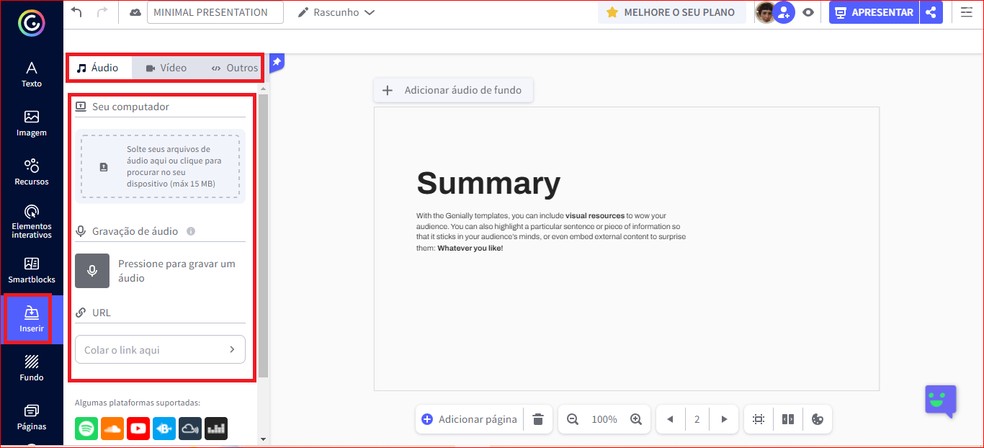
Task: Click Adicionar áudio de fundo
Action: pyautogui.click(x=453, y=90)
